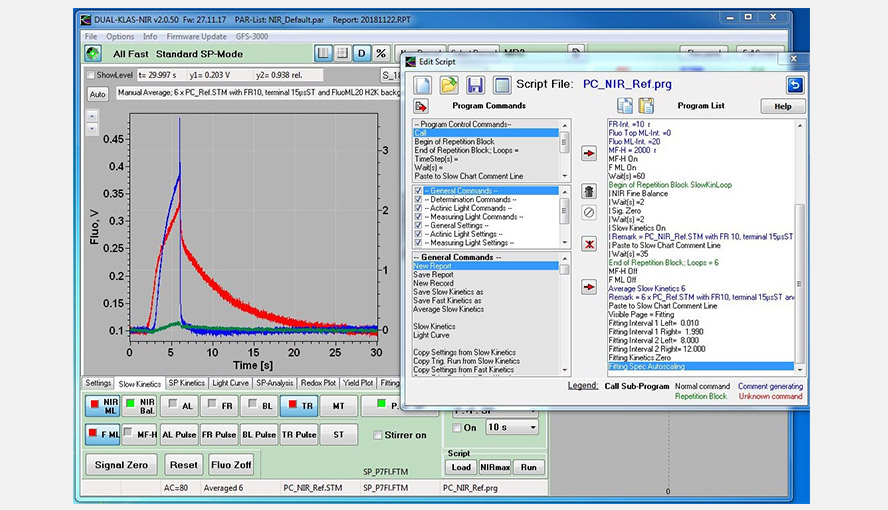Paste into the program list with the clipboard icon
This screenshot has height=510, width=888.
(646, 105)
